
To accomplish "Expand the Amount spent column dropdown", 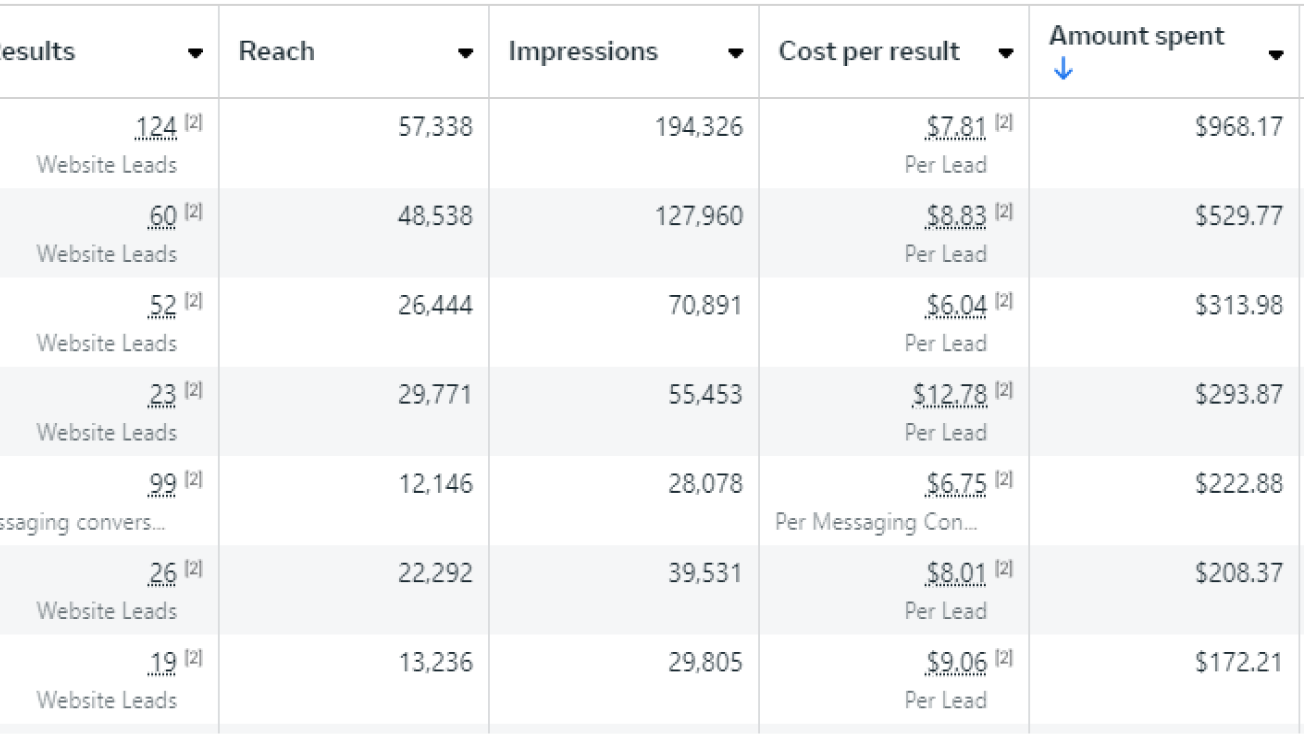I will click(1275, 55).
